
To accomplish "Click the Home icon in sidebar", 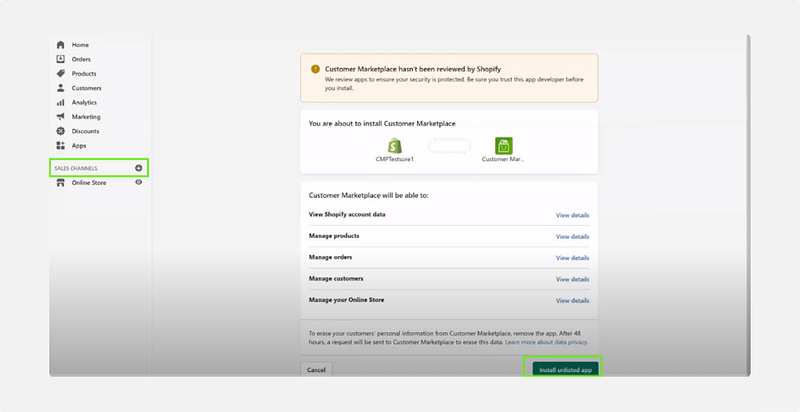I will [61, 45].
